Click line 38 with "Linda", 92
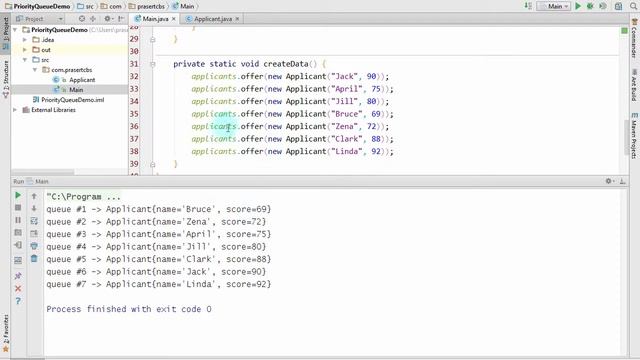Viewport: 640px width, 360px height. pos(292,151)
